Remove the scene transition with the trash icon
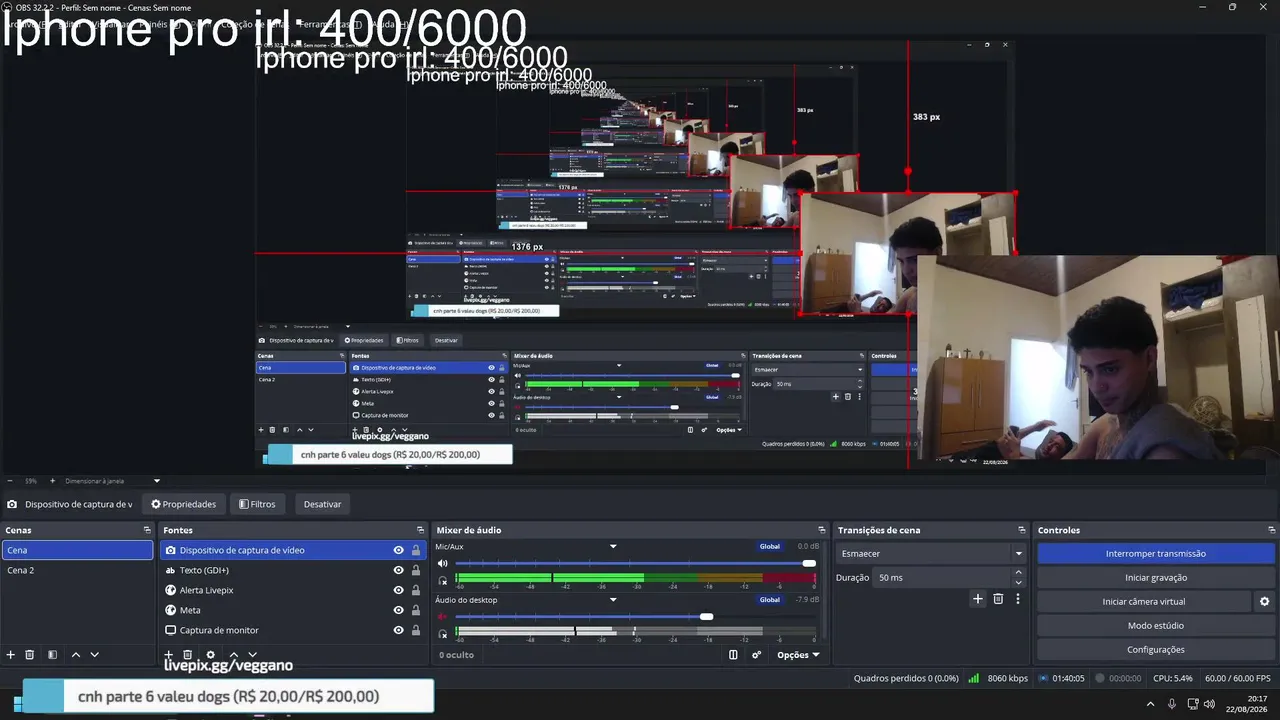This screenshot has height=720, width=1280. point(998,599)
